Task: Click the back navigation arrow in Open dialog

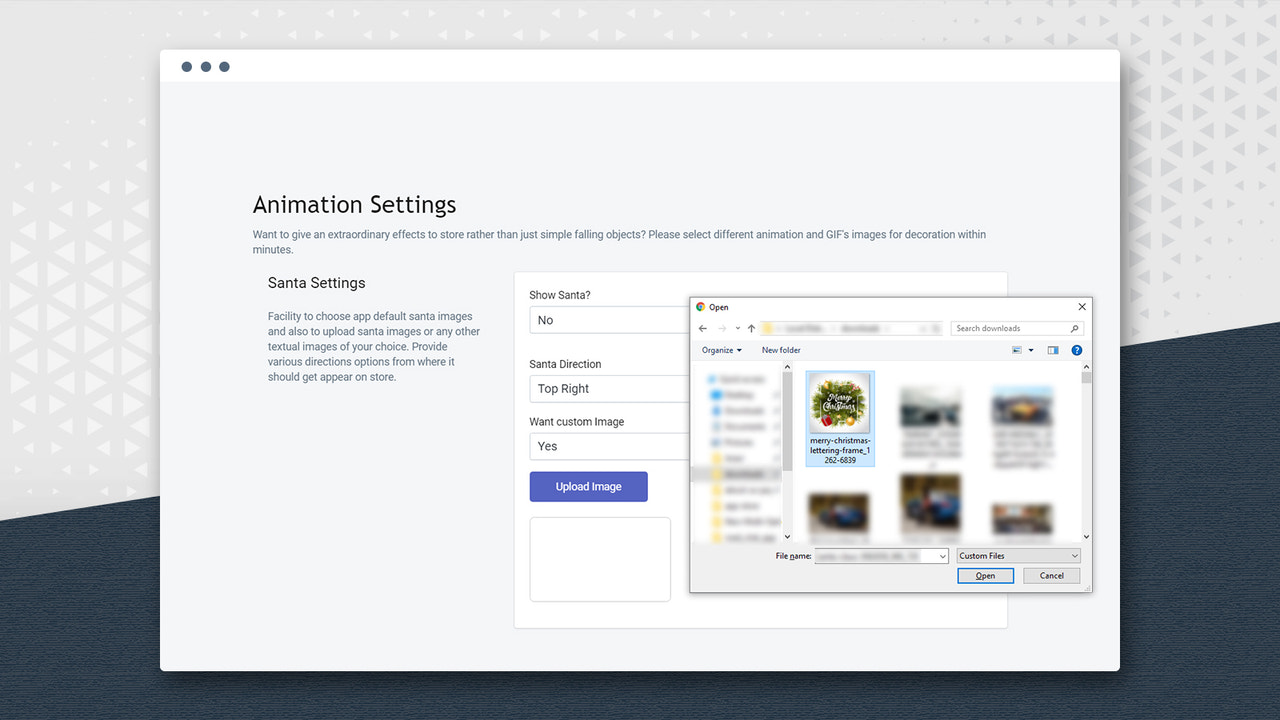Action: click(x=701, y=327)
